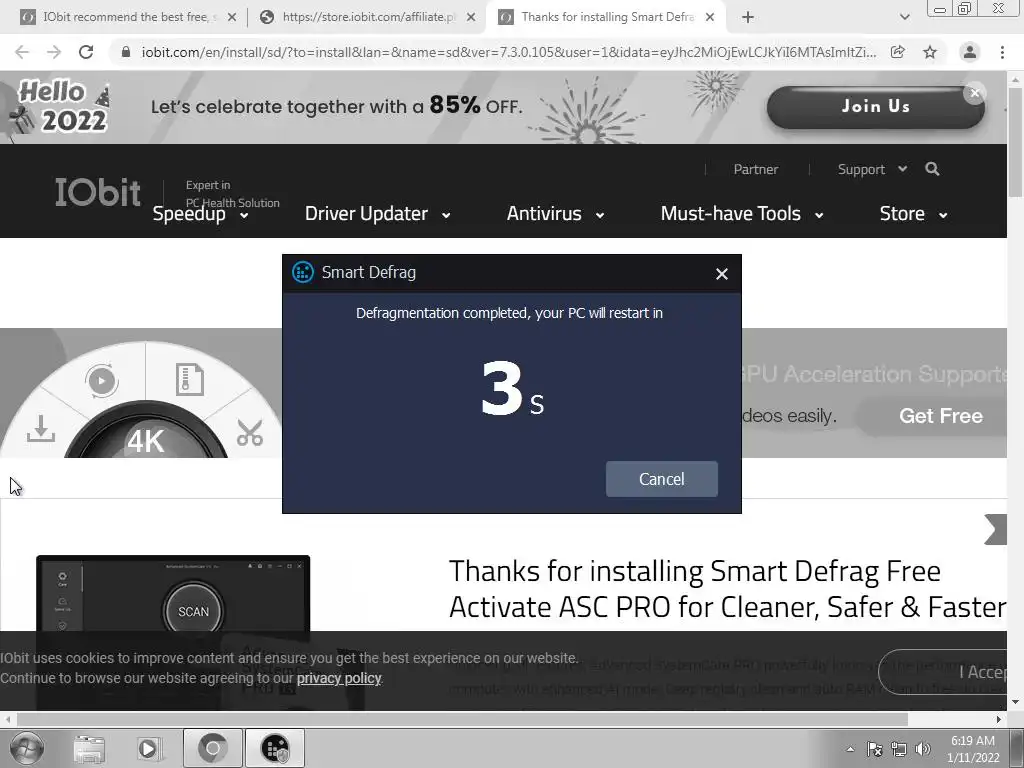Open a new browser tab
The image size is (1024, 768).
748,17
